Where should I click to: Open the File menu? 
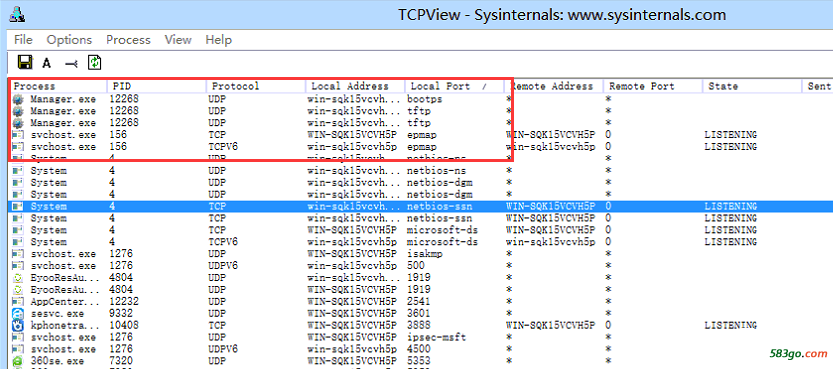pos(23,40)
